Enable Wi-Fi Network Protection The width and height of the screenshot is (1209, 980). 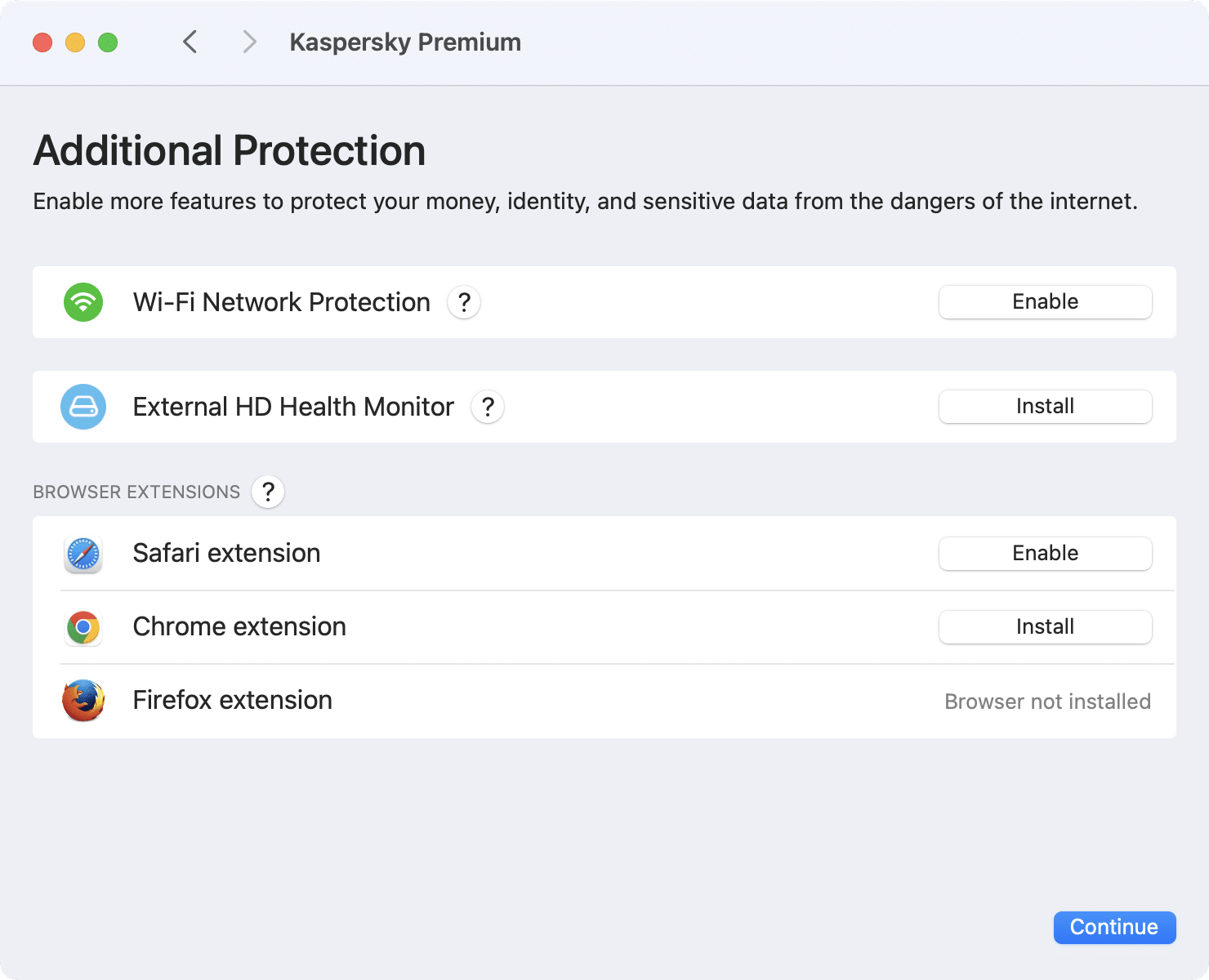pyautogui.click(x=1045, y=301)
